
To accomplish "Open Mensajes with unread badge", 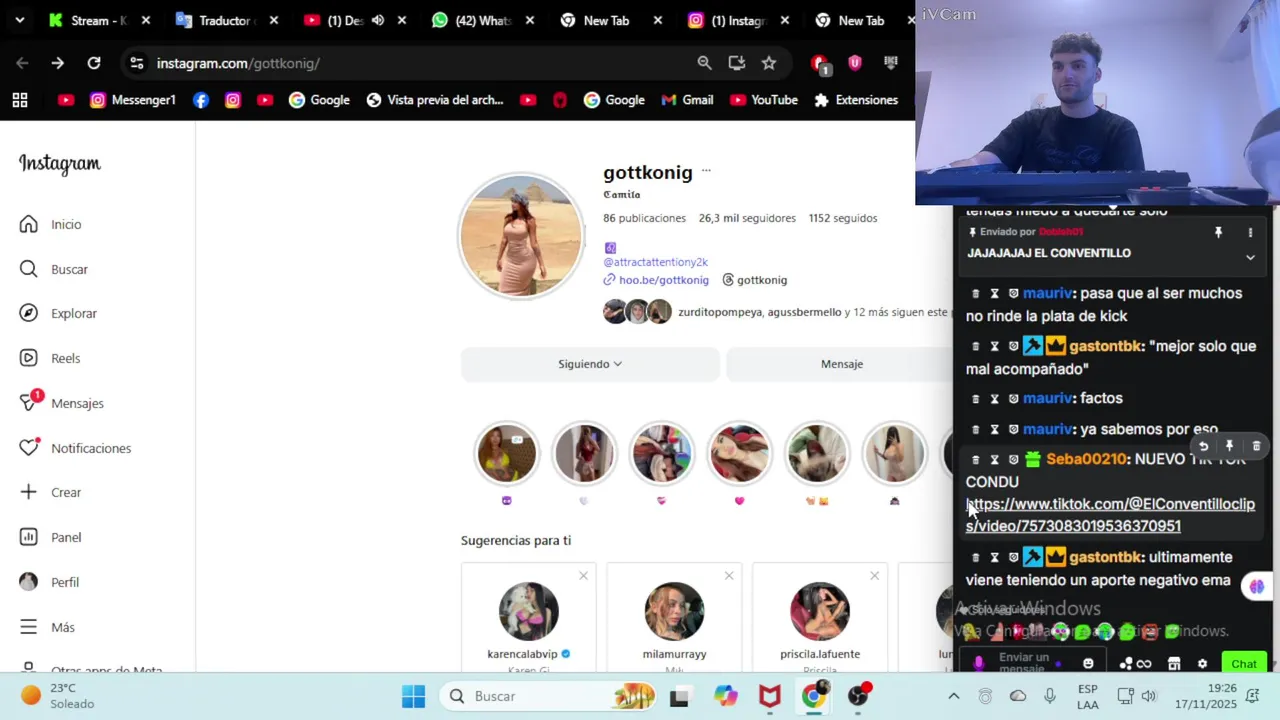I will [61, 403].
